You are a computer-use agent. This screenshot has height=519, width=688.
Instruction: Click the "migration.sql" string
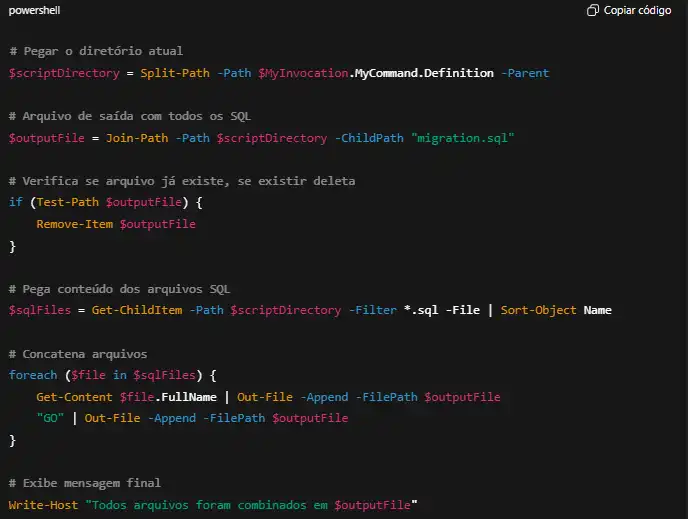tap(462, 138)
